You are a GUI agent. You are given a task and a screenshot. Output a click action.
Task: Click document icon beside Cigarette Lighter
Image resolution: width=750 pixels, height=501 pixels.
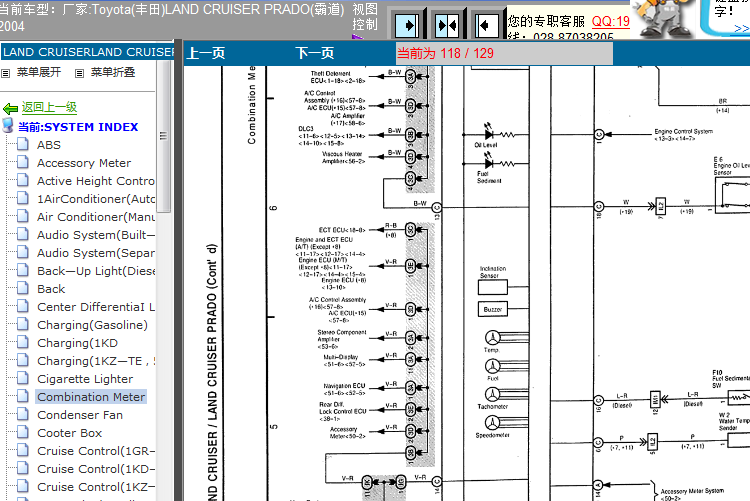pyautogui.click(x=23, y=378)
